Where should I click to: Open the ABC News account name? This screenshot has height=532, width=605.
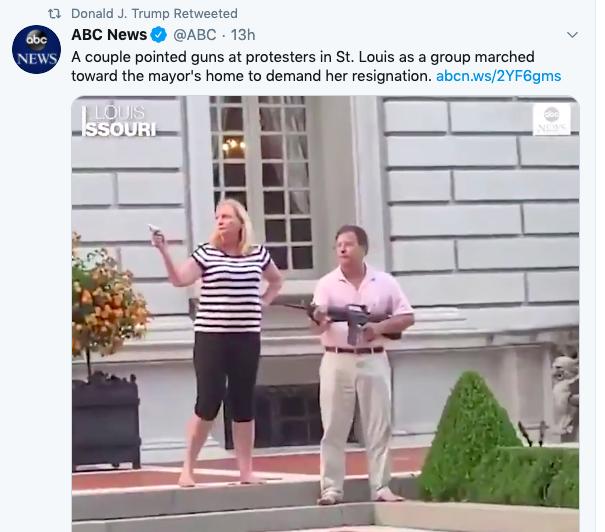[109, 35]
